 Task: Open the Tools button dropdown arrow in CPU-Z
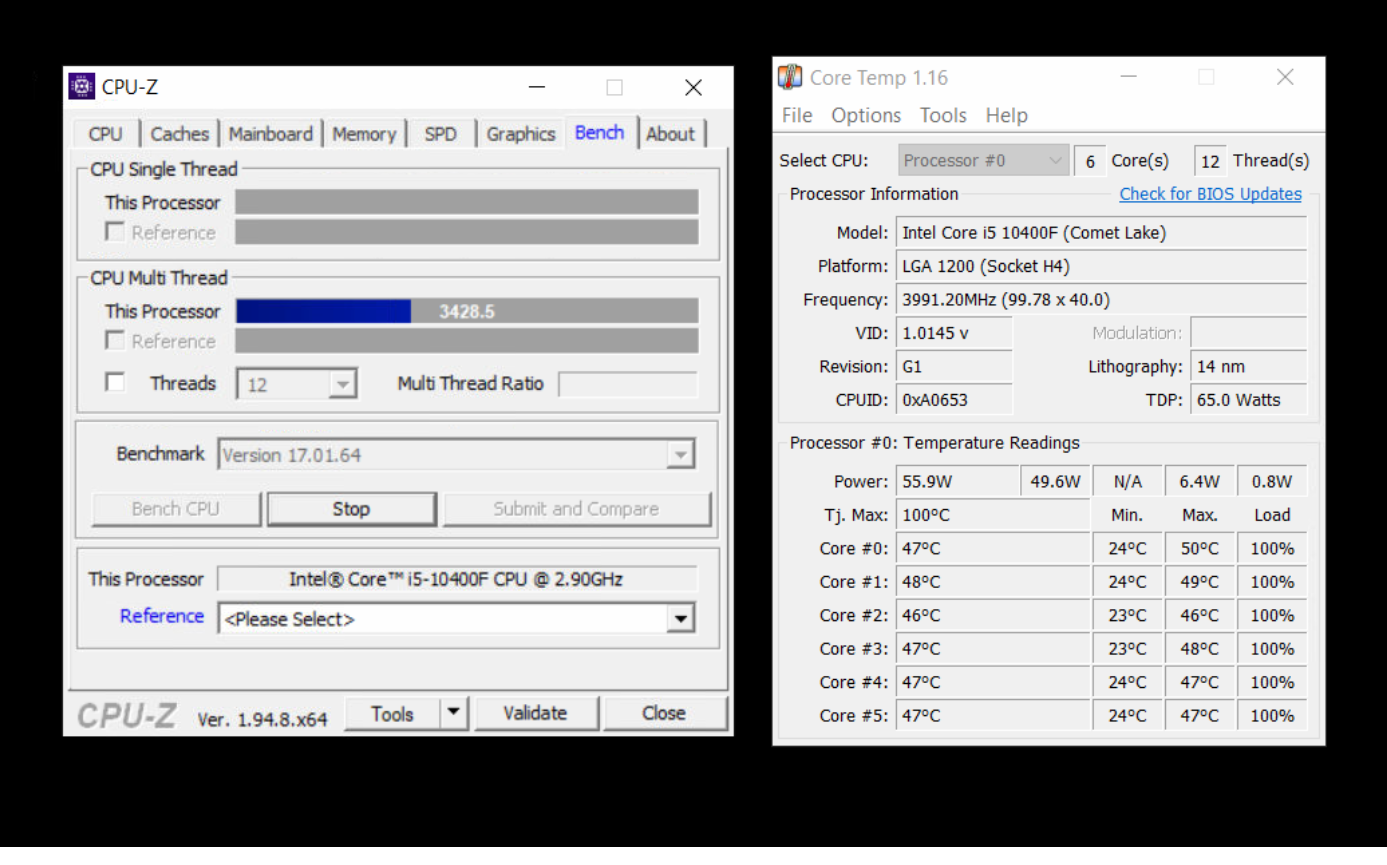coord(454,713)
